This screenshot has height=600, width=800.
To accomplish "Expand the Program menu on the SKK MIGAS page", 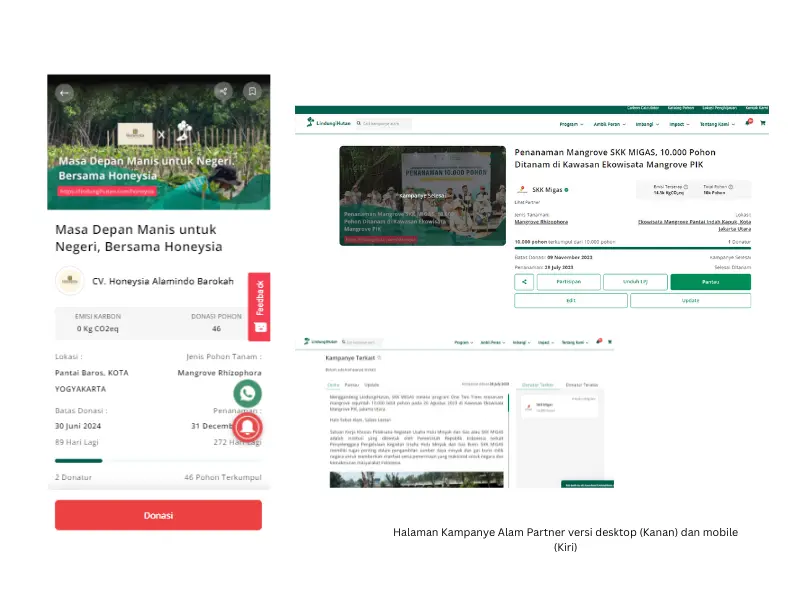I will [571, 124].
